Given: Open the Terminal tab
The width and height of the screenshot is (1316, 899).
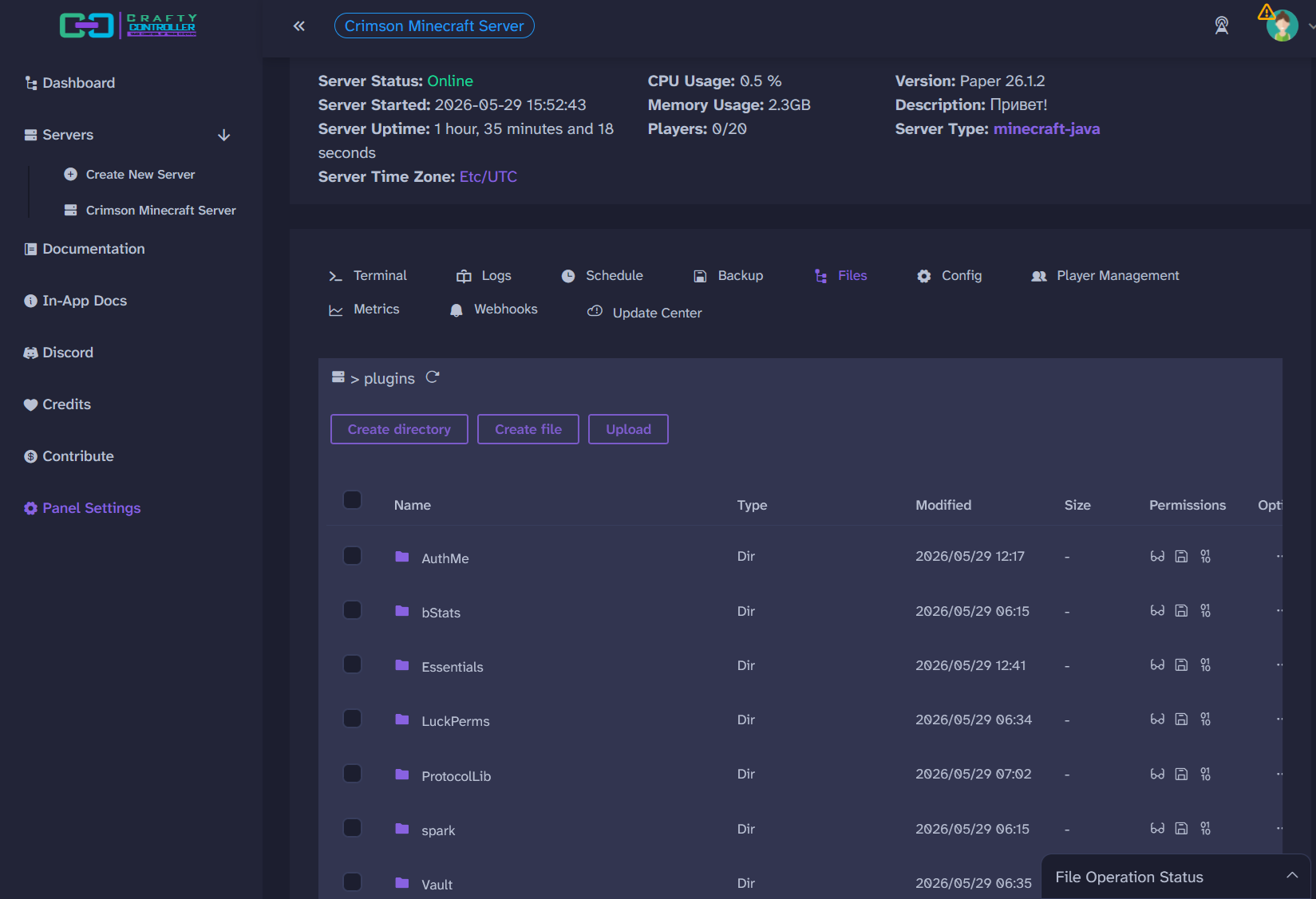Looking at the screenshot, I should coord(368,275).
